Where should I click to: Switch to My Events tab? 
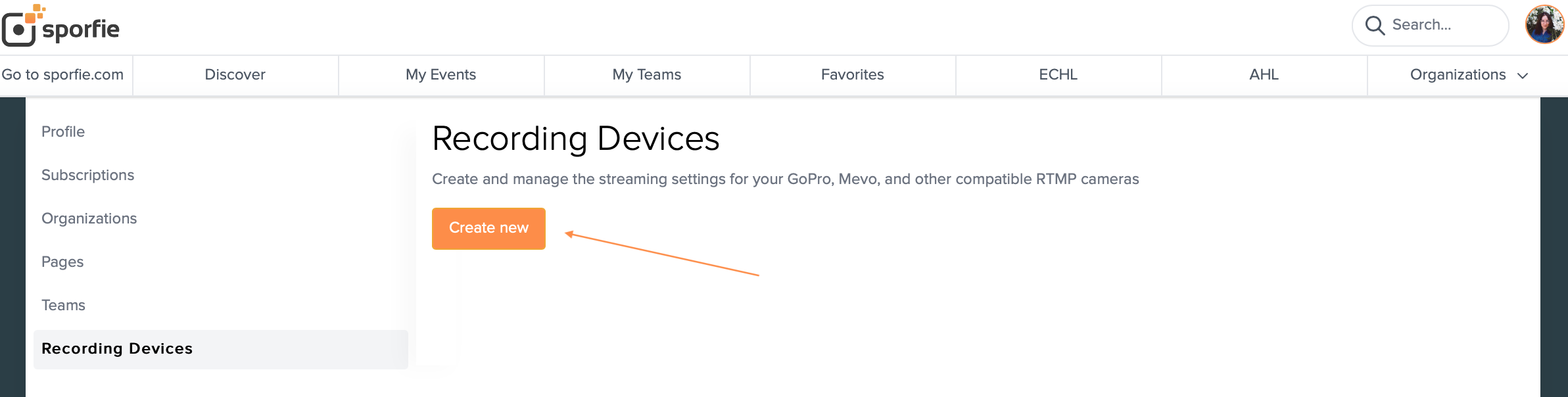(440, 75)
